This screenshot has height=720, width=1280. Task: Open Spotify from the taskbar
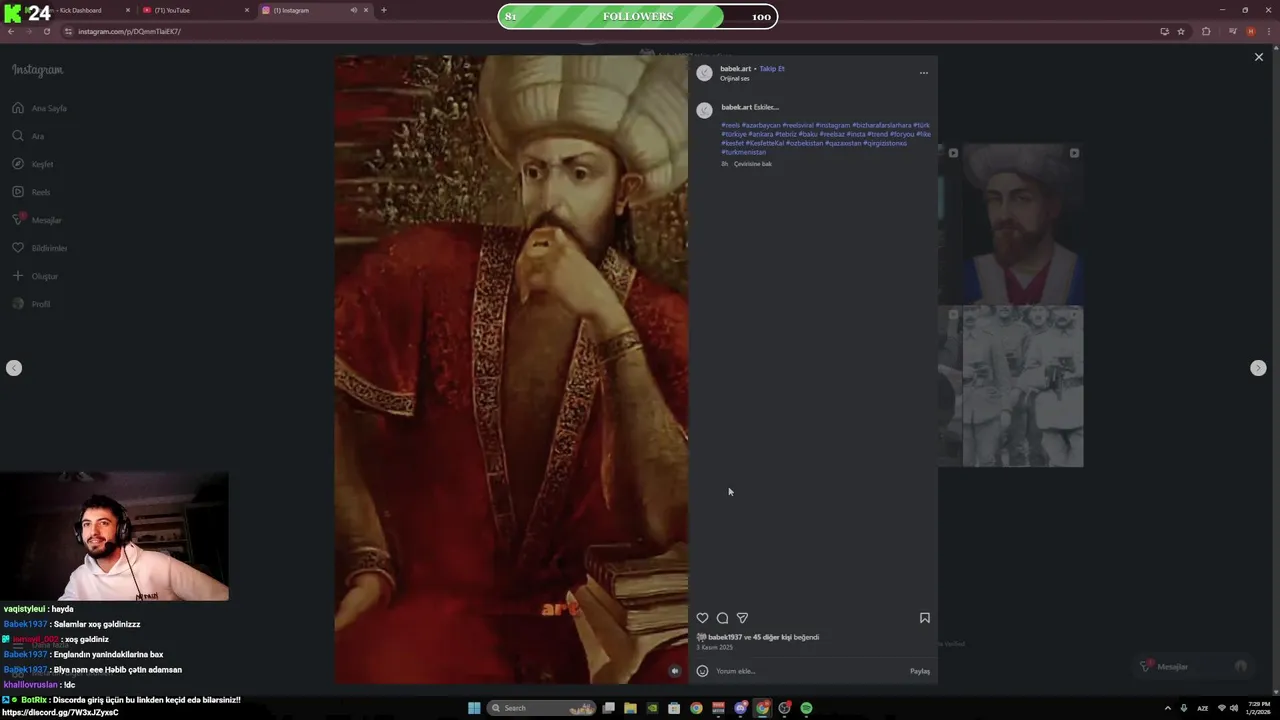[x=806, y=708]
